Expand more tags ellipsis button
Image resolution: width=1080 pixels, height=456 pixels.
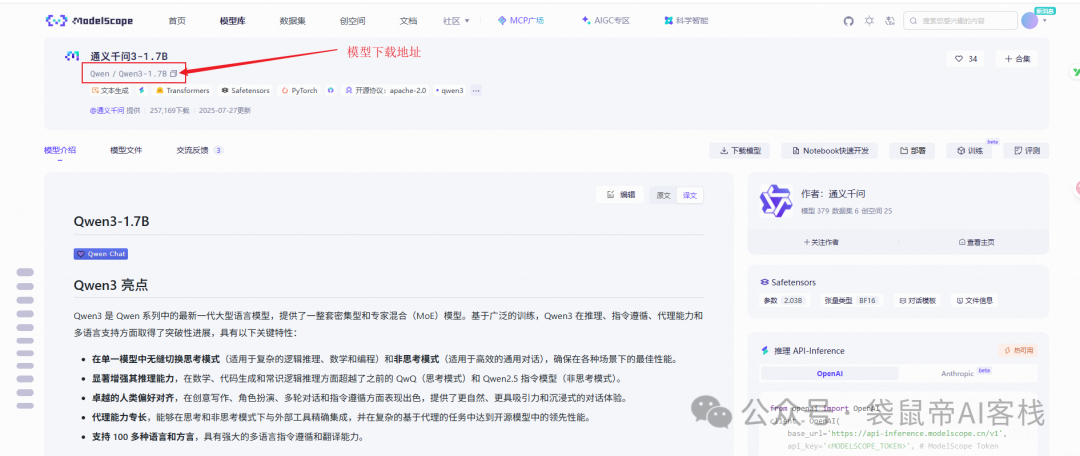coord(476,90)
